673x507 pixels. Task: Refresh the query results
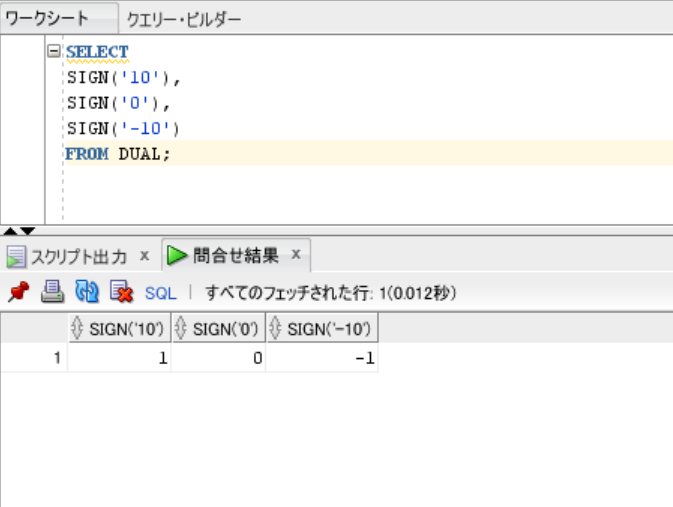pos(87,293)
